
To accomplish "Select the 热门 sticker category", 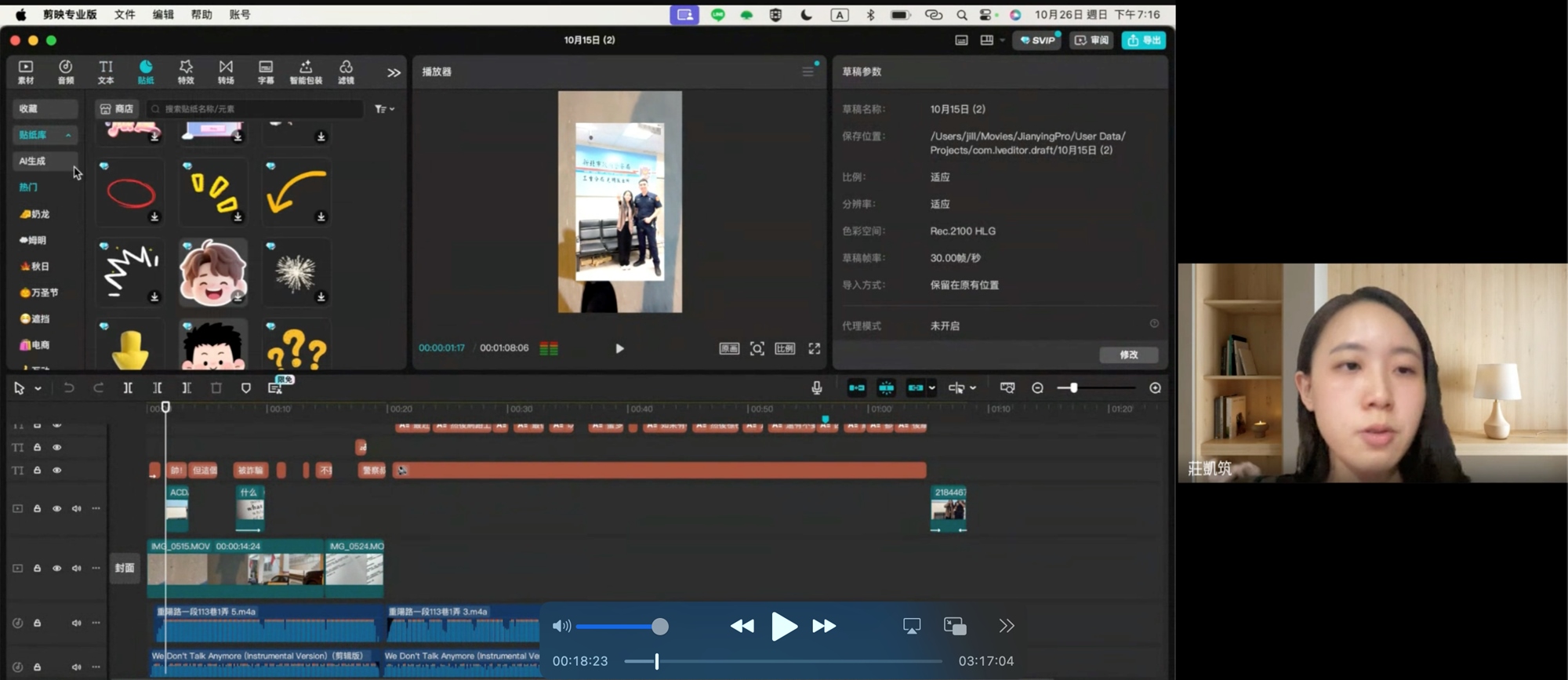I will coord(29,187).
